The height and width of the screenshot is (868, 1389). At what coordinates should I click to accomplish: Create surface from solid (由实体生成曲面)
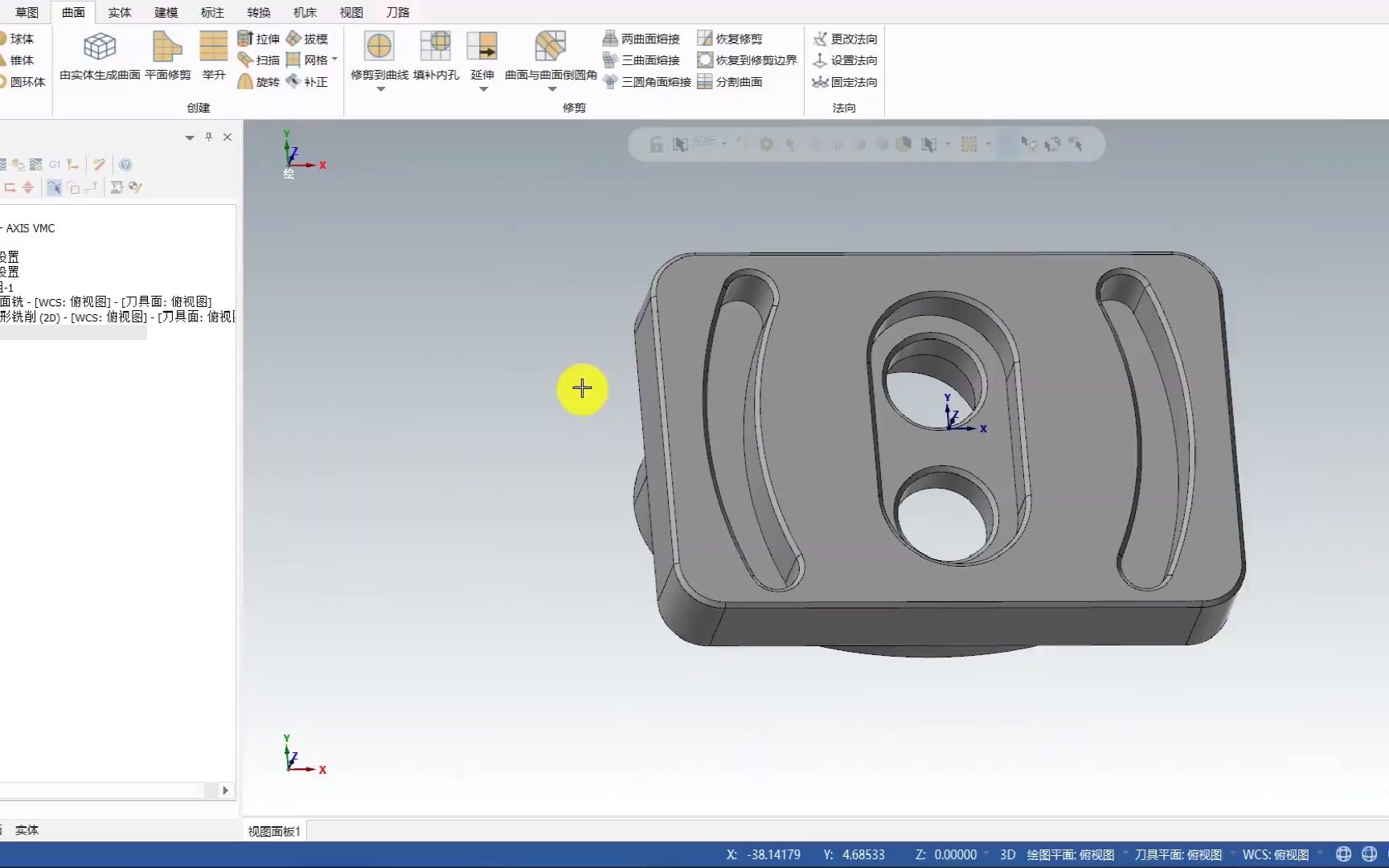100,56
